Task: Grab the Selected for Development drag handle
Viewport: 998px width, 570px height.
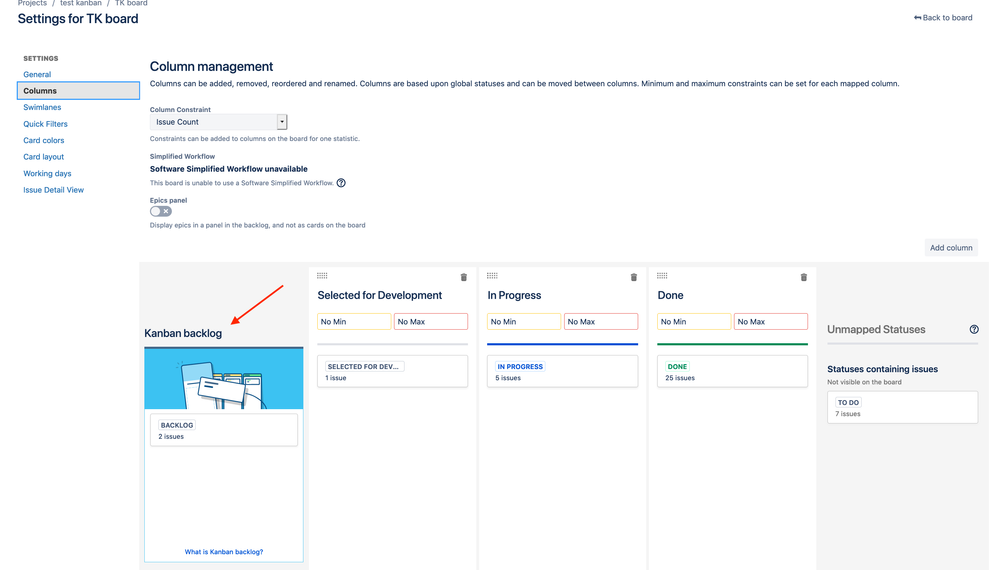Action: point(322,276)
